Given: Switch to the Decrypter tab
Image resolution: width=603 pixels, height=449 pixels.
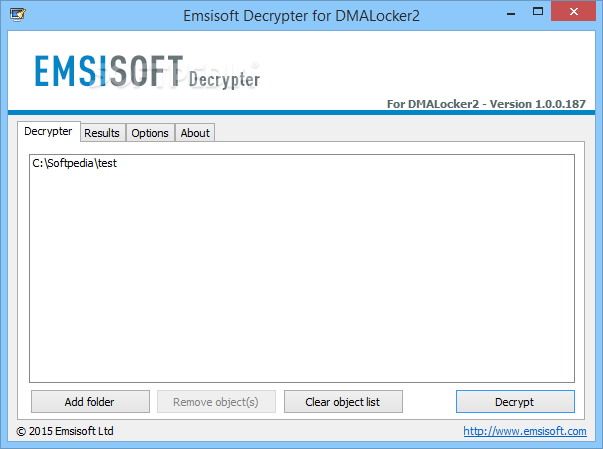Looking at the screenshot, I should (48, 131).
